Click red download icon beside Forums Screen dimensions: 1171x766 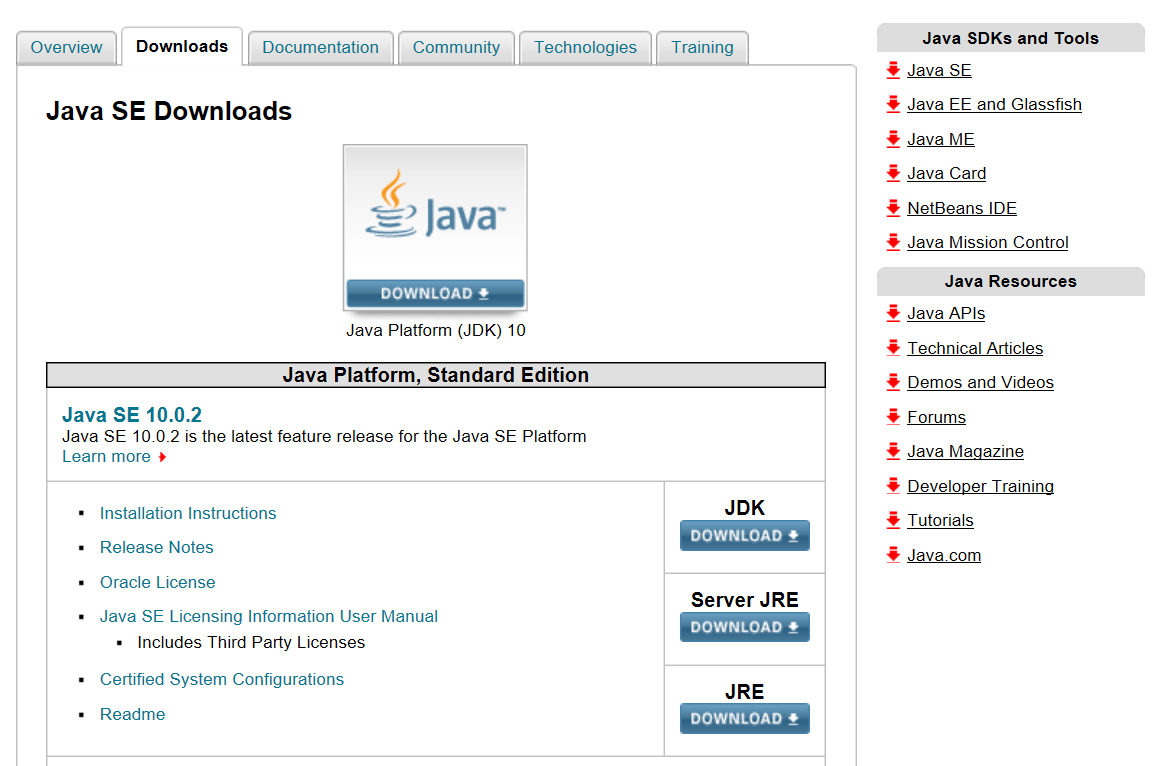[893, 417]
